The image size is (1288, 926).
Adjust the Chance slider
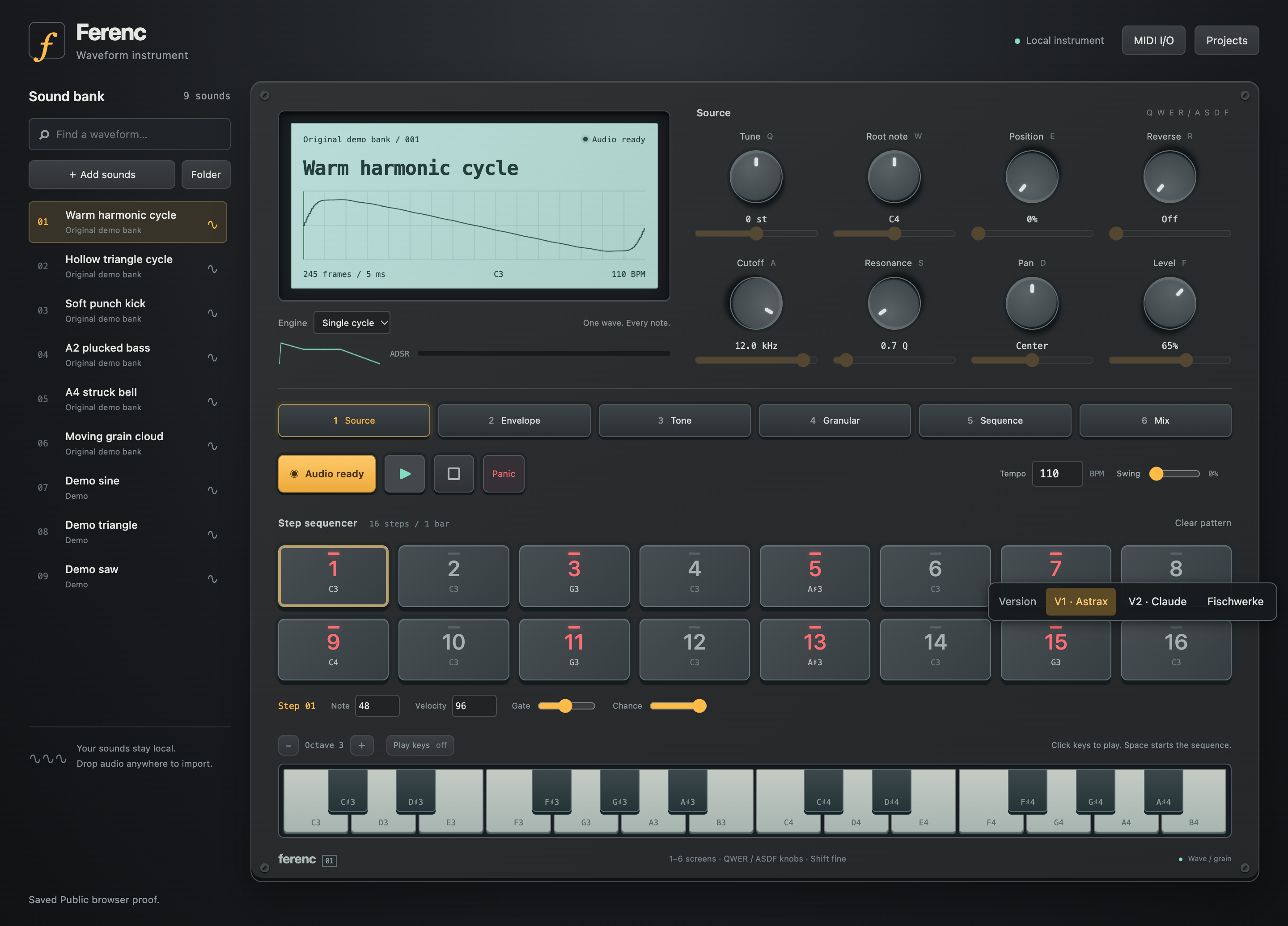coord(678,705)
